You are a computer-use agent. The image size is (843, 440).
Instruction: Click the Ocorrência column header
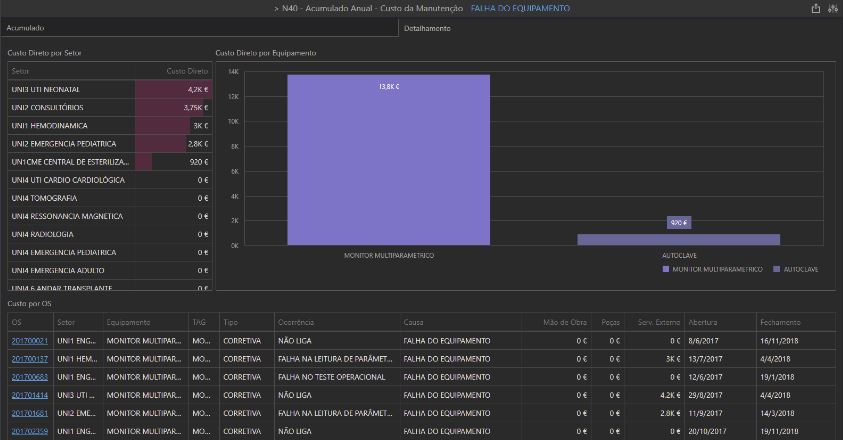pos(297,323)
